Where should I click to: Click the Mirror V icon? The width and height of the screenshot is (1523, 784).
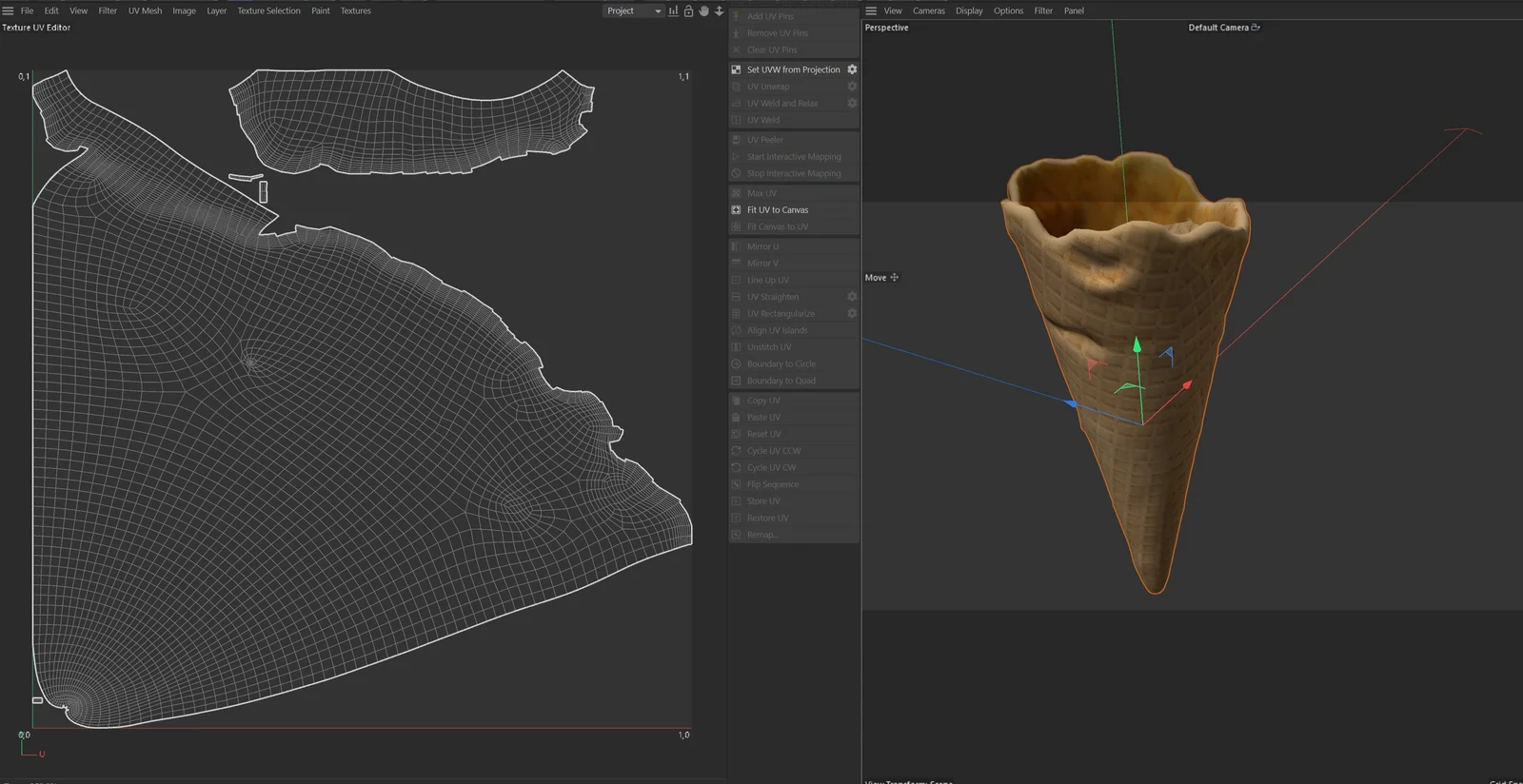[736, 263]
